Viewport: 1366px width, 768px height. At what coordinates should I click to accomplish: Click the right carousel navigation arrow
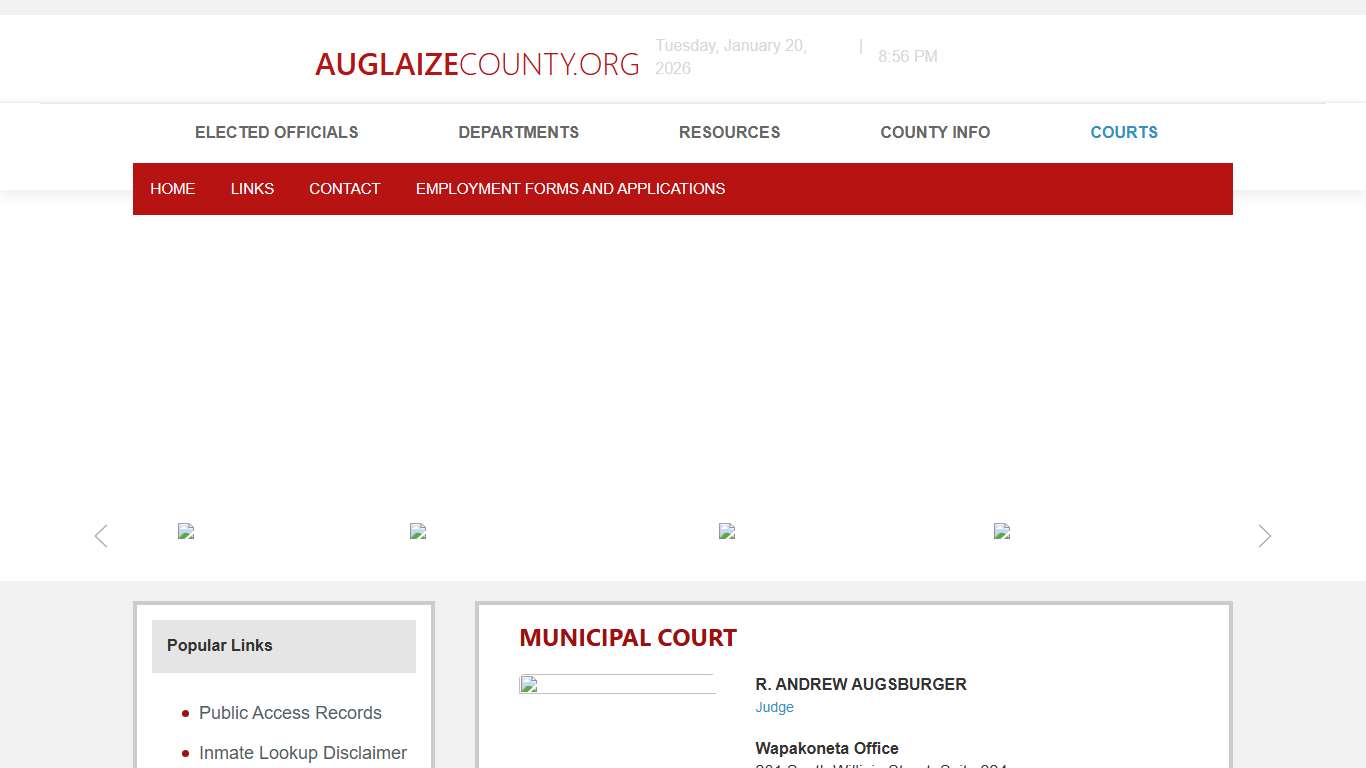pos(1264,536)
